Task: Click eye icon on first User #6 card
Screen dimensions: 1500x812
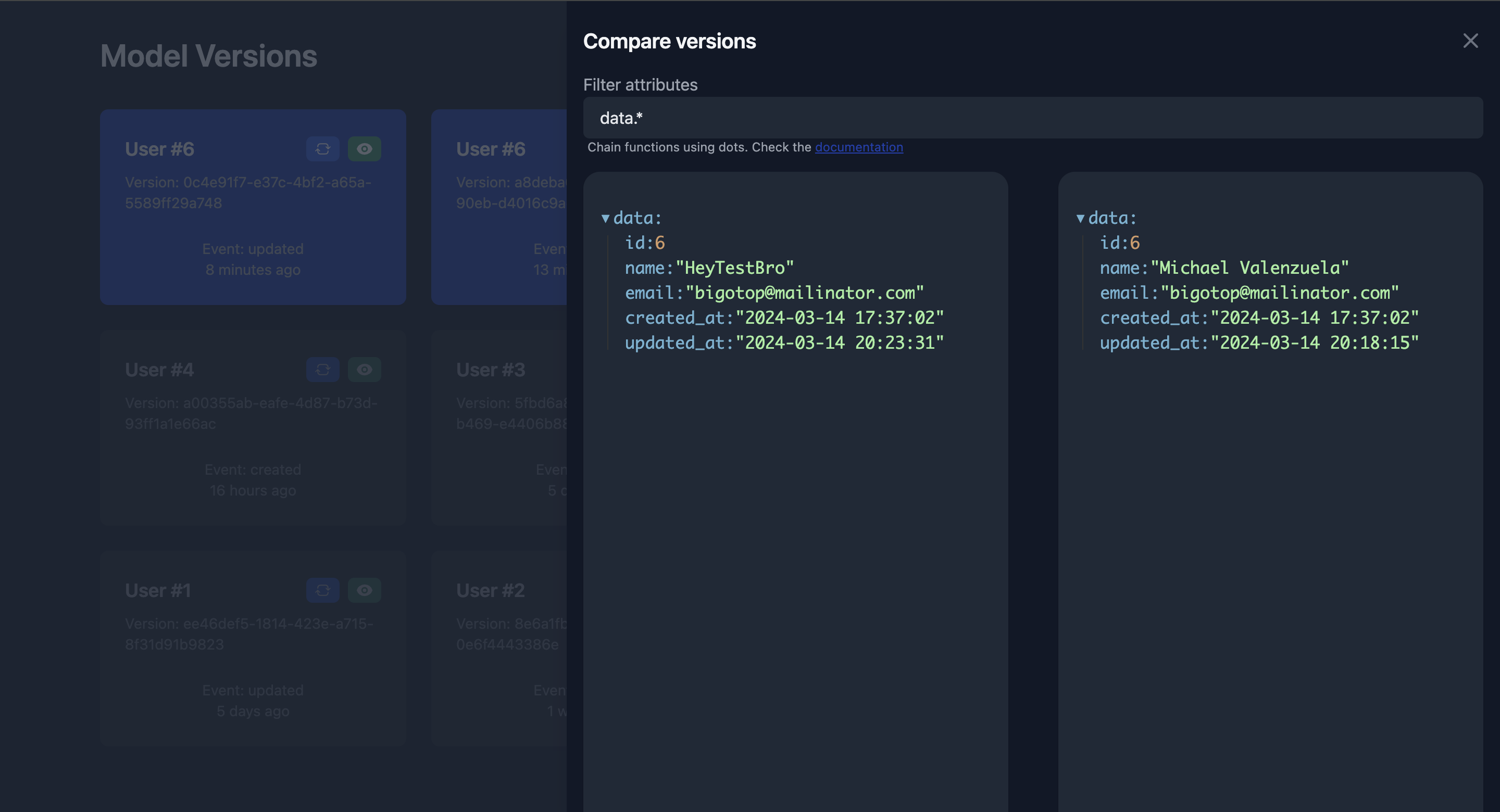Action: point(365,149)
